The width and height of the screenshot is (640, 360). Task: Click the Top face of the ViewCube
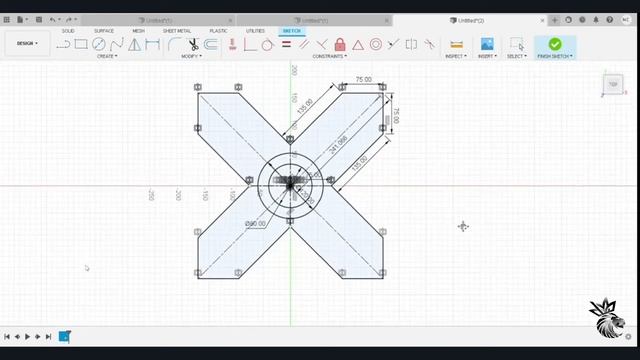[x=613, y=84]
